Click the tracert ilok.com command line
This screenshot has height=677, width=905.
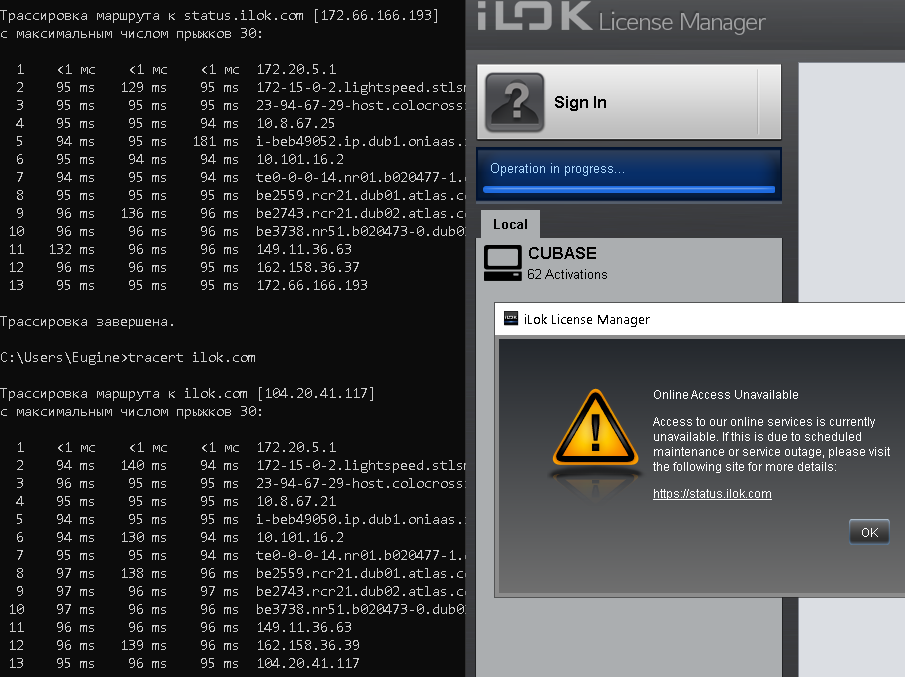[x=128, y=358]
